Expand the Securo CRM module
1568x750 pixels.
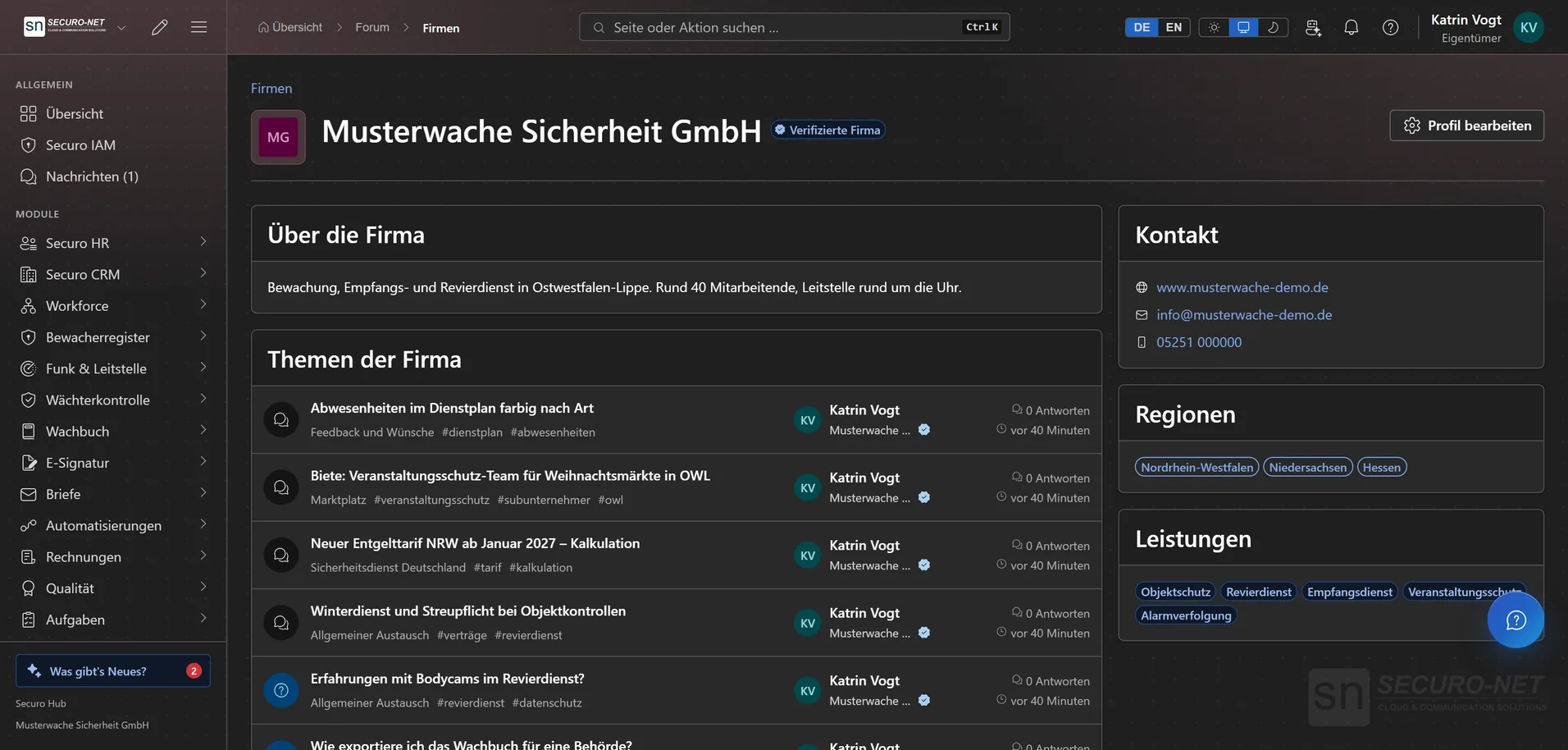coord(113,274)
